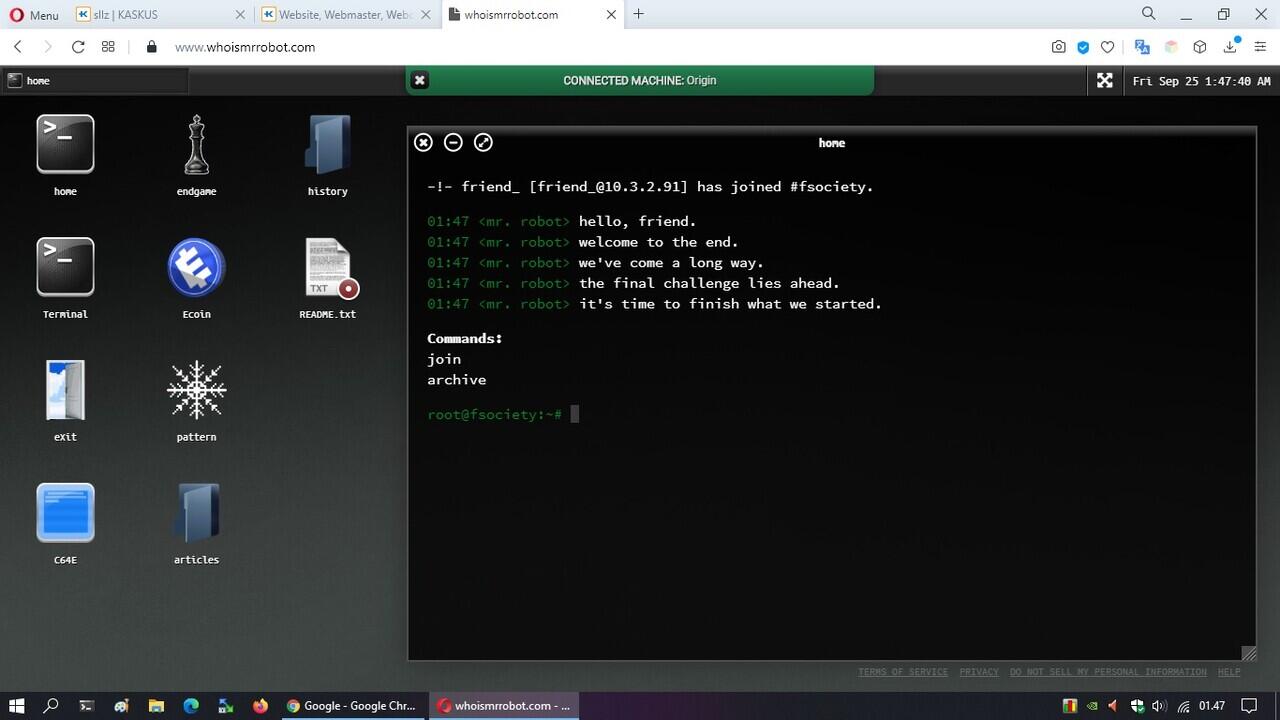Open the Opera Menu button
1280x720 pixels.
(x=34, y=15)
